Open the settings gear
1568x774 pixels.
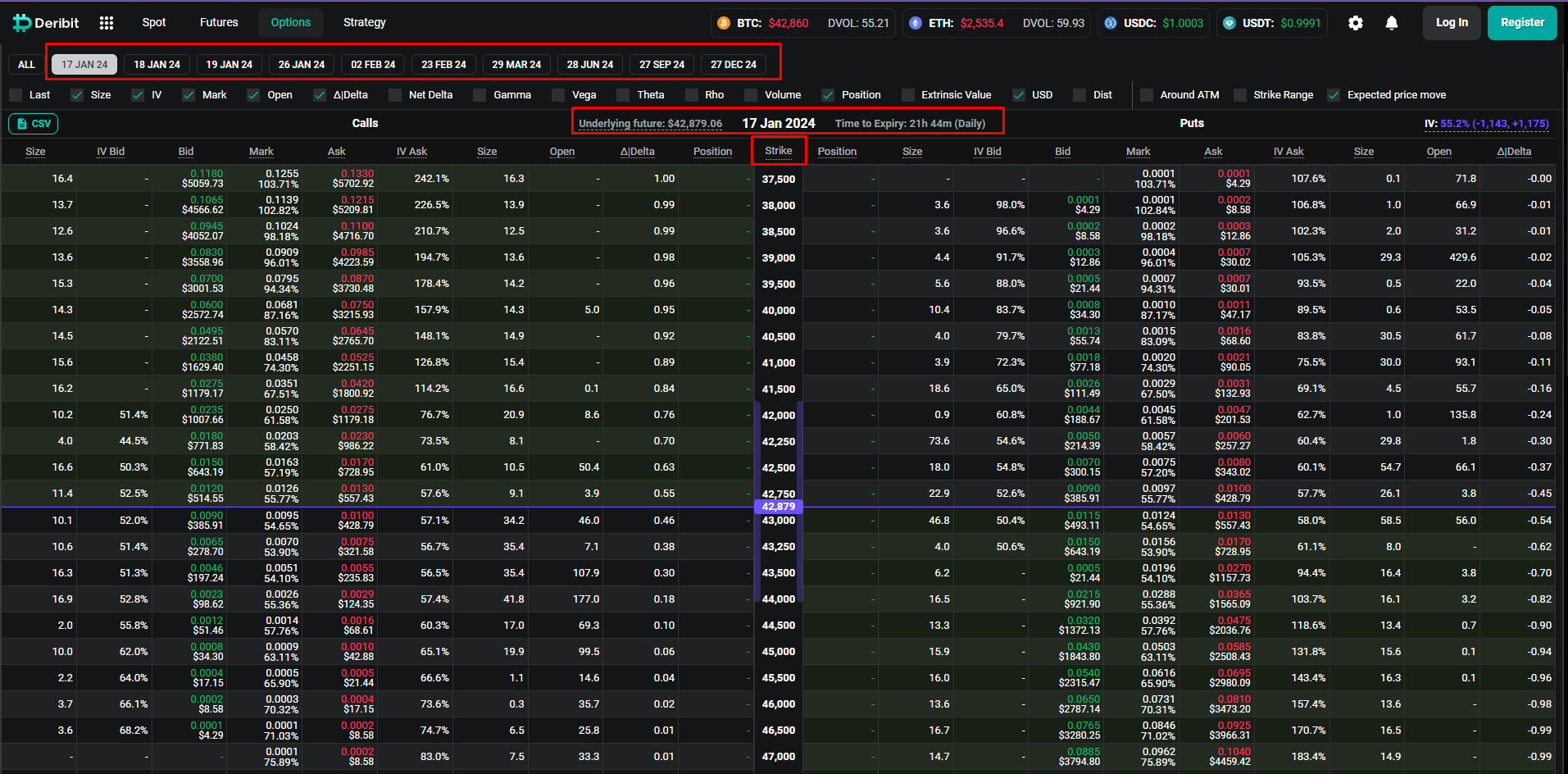(1356, 23)
